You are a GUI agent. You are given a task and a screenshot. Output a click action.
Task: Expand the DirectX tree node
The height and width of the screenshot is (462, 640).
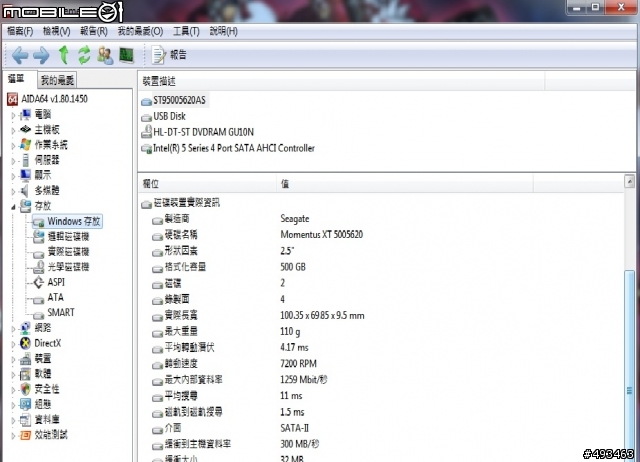pyautogui.click(x=13, y=344)
